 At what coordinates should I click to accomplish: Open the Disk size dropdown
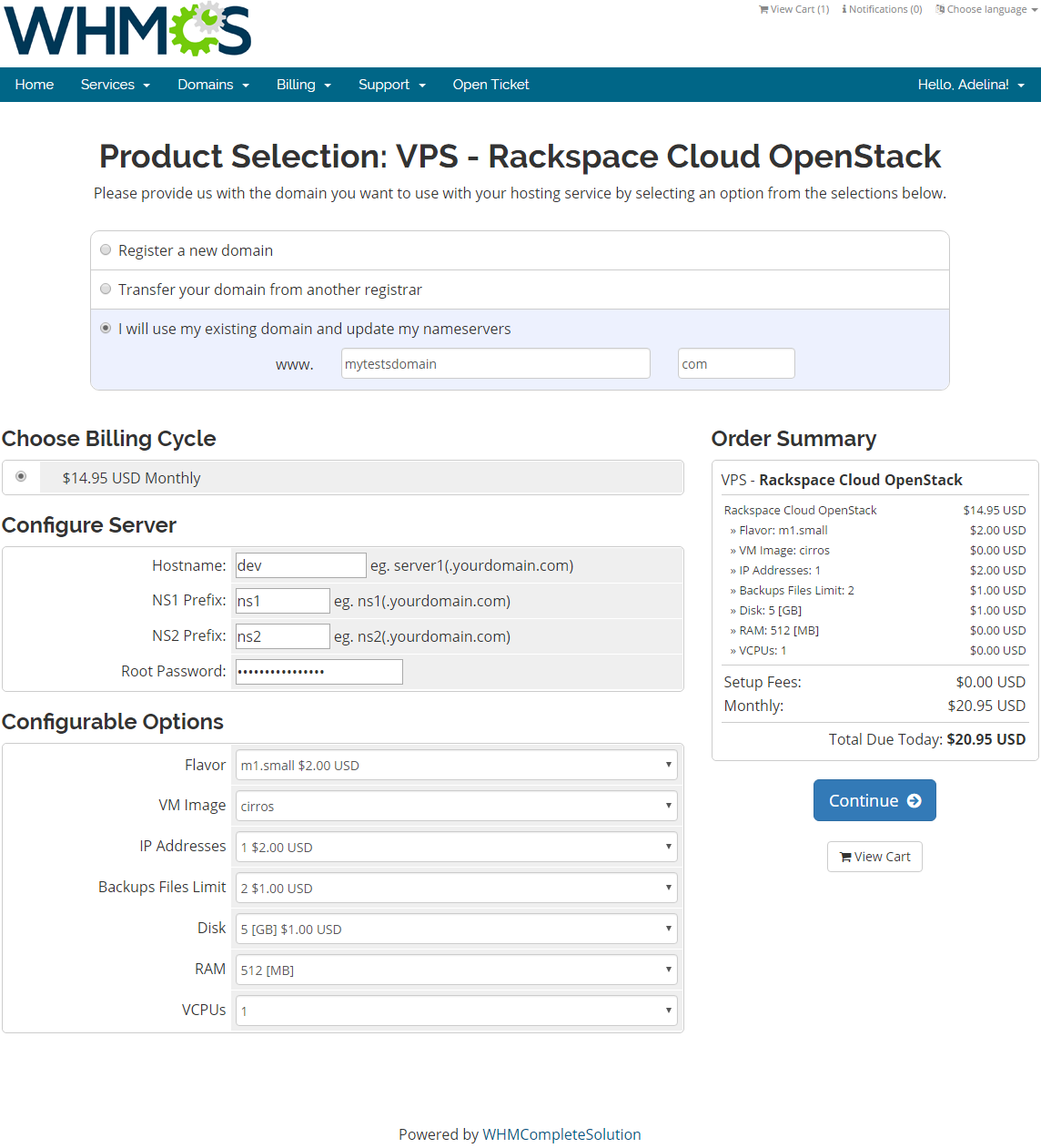pyautogui.click(x=456, y=929)
